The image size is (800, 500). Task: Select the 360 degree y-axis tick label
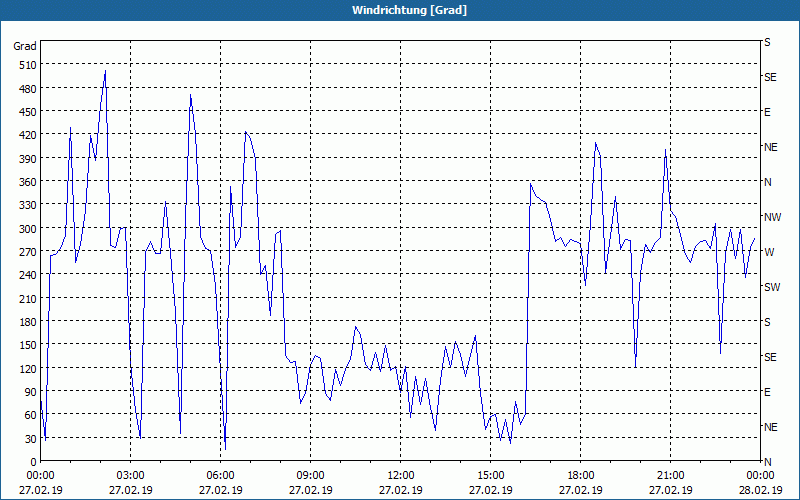click(26, 182)
